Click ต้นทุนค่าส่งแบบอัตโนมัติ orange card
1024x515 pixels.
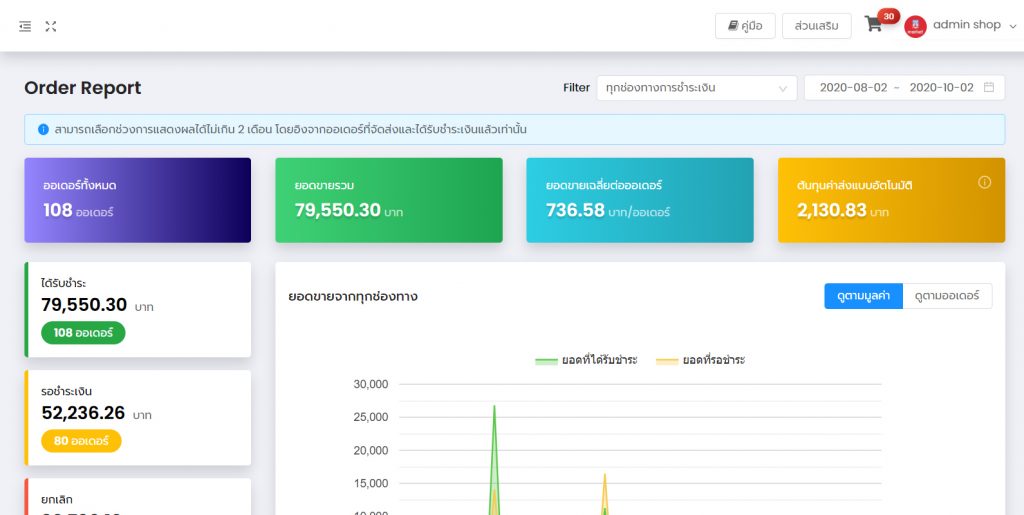tap(891, 200)
